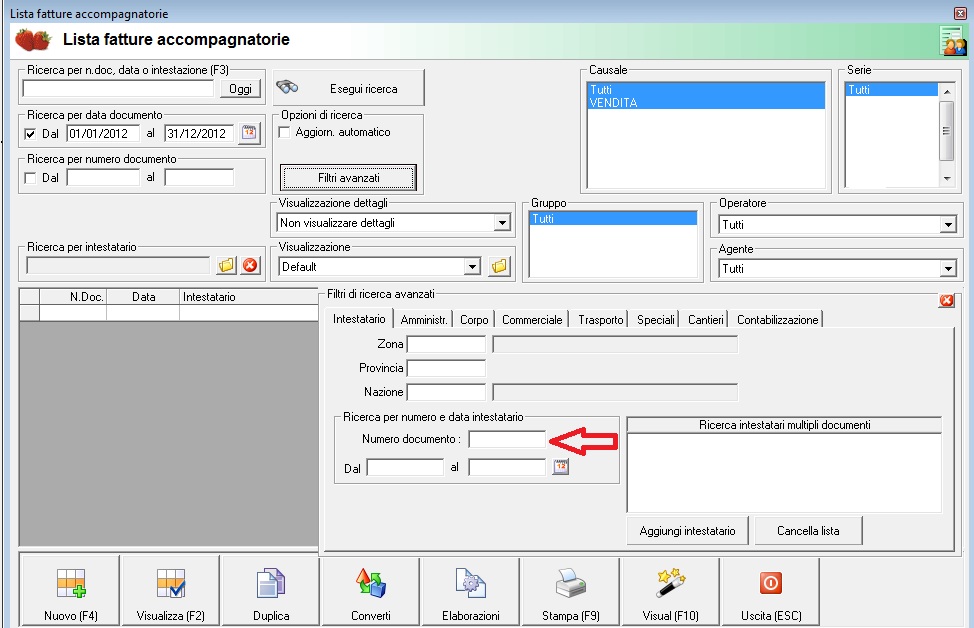Screen dimensions: 974x628
Task: Click Nuovo (F4) button
Action: click(70, 591)
